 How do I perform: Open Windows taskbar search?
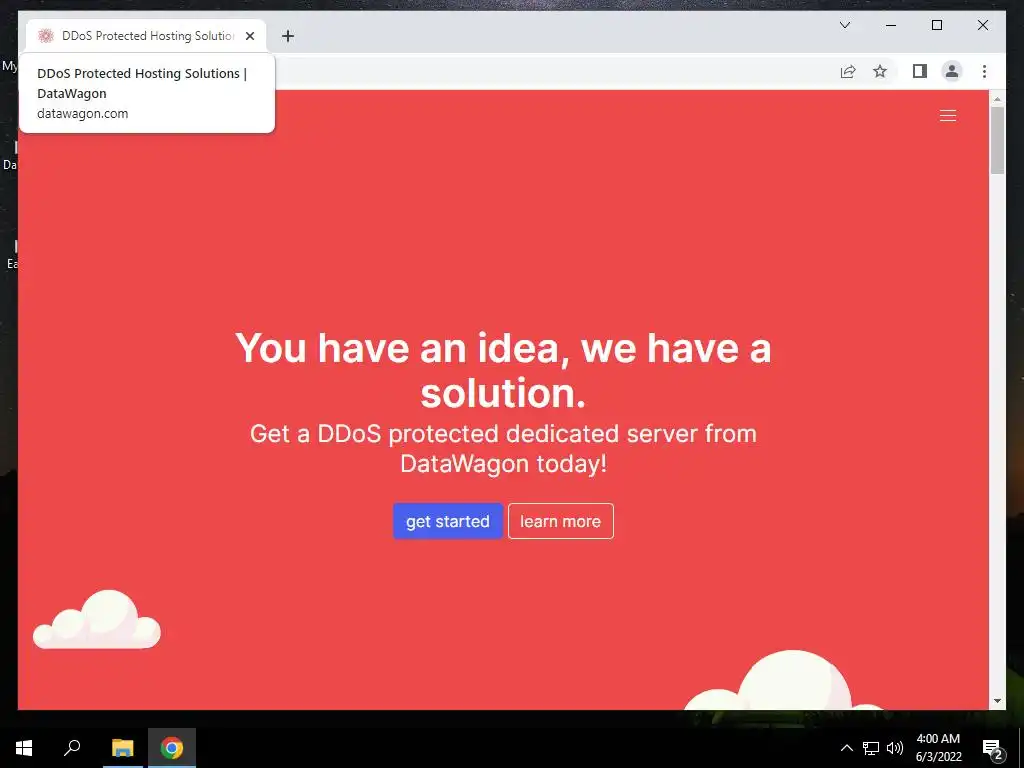click(72, 748)
